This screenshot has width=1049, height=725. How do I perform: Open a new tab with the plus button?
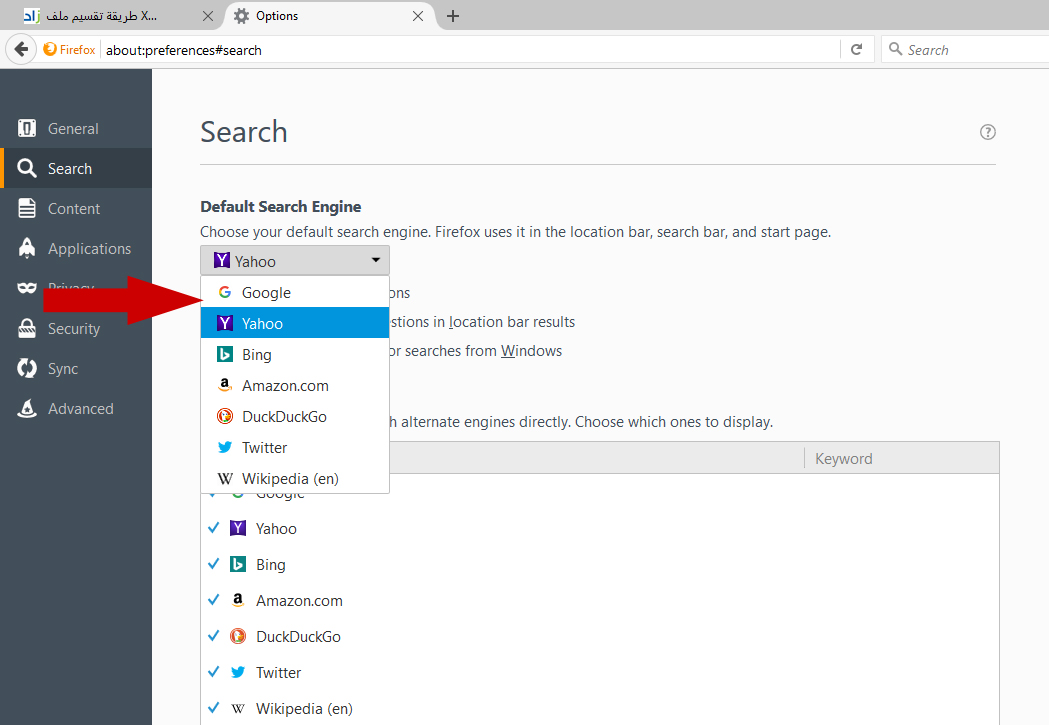tap(453, 16)
